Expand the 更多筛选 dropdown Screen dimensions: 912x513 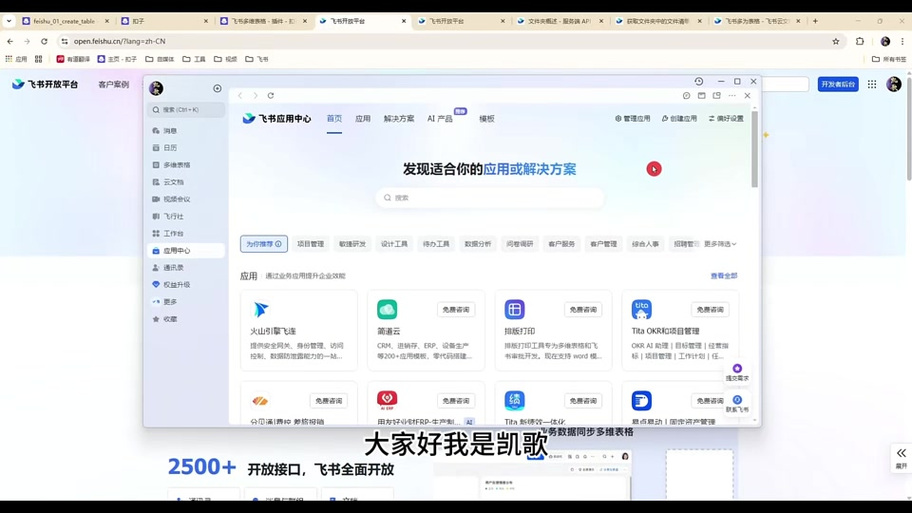click(x=720, y=244)
